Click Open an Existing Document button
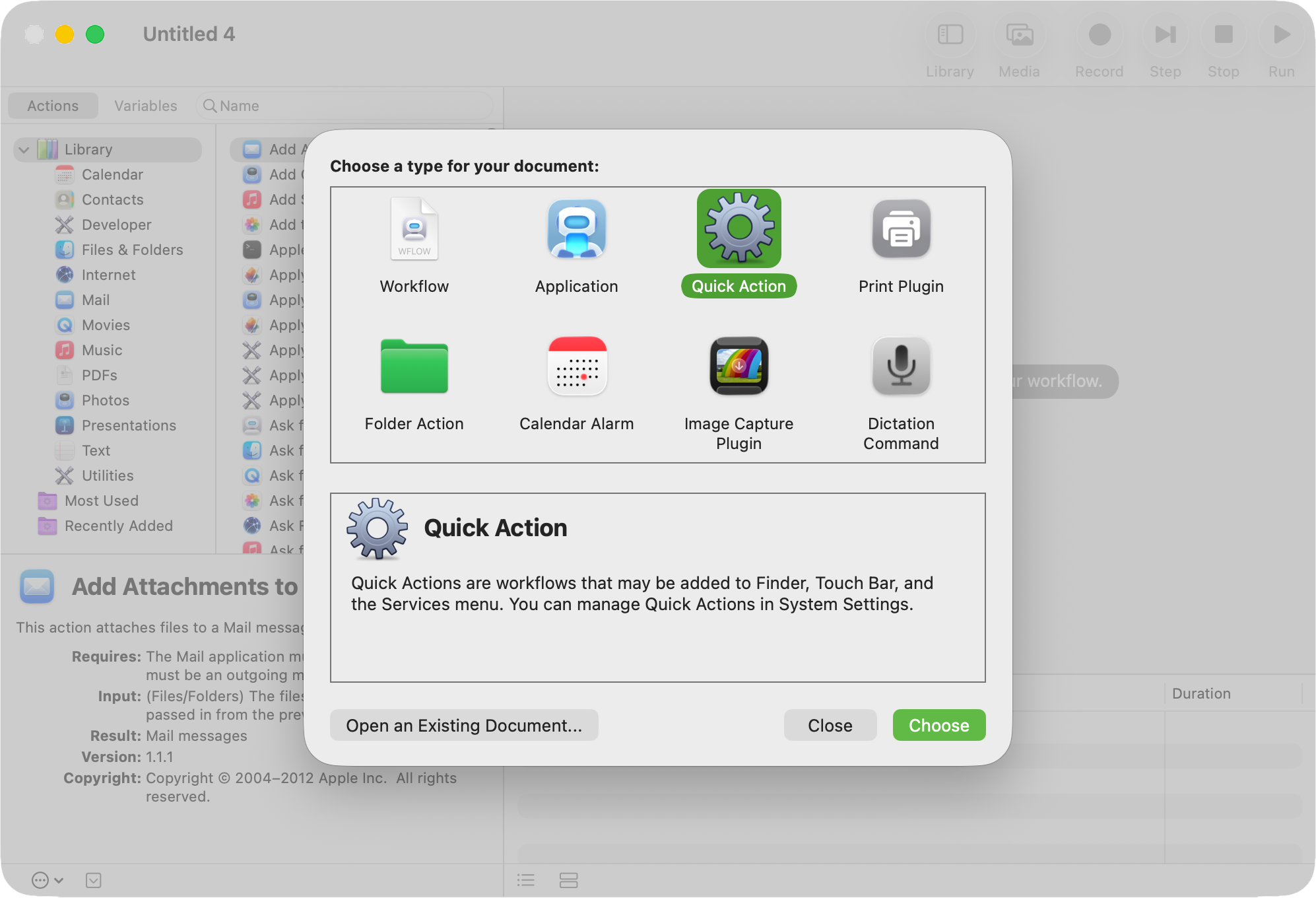This screenshot has width=1316, height=898. pos(464,725)
